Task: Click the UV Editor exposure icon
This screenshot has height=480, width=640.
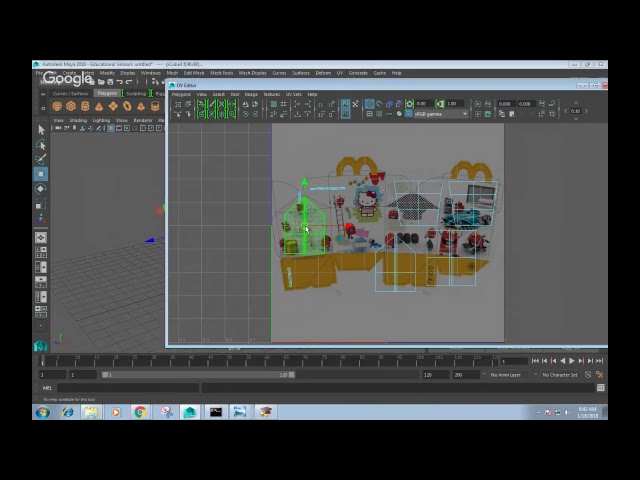Action: tap(409, 104)
